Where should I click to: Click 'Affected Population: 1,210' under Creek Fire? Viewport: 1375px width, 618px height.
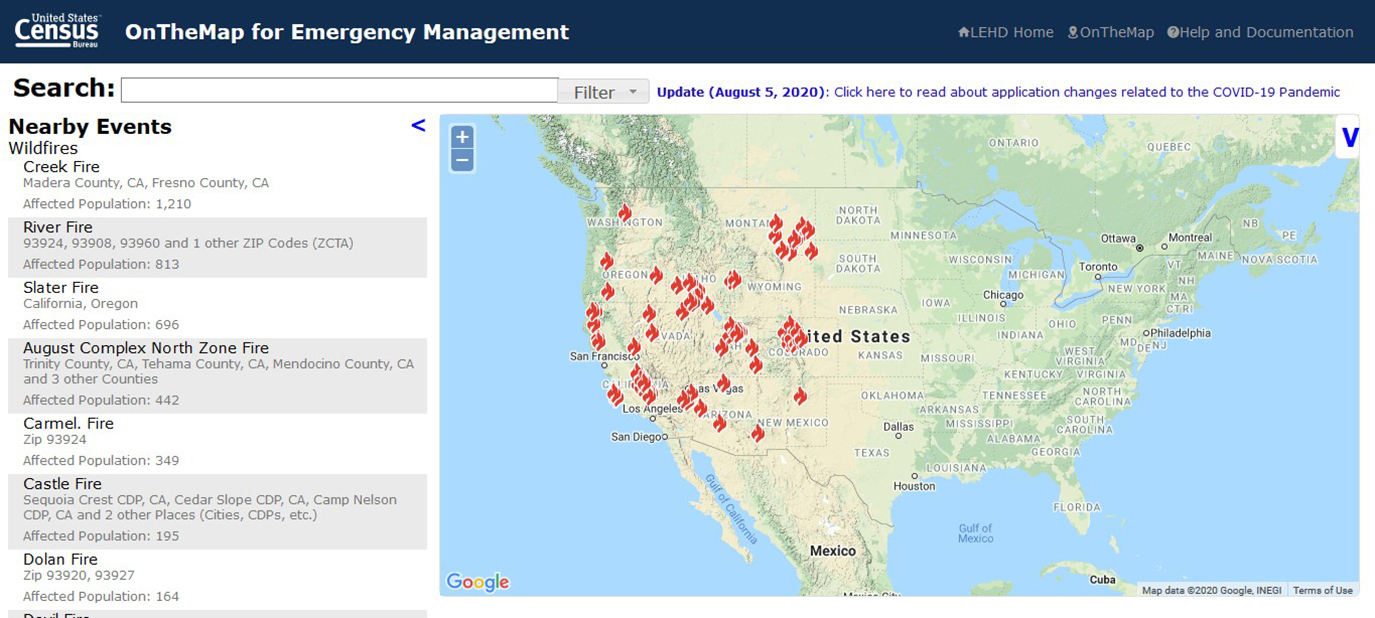coord(107,204)
